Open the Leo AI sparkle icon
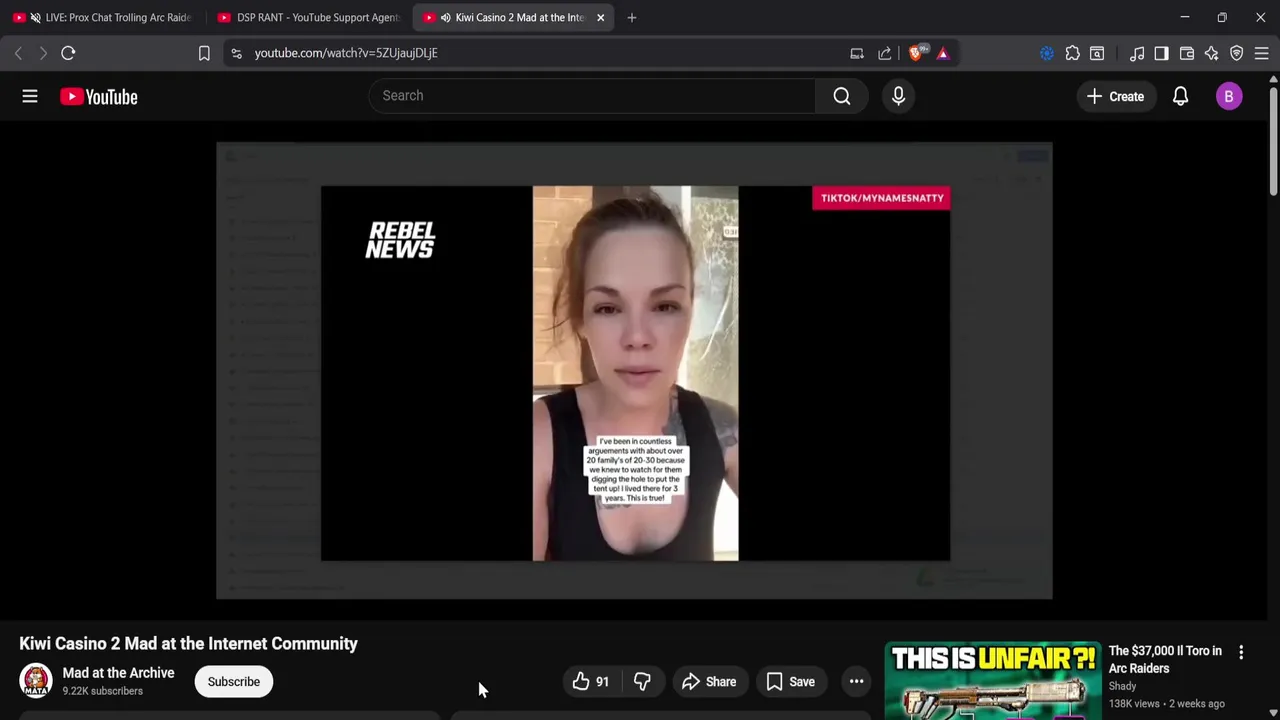 1211,53
